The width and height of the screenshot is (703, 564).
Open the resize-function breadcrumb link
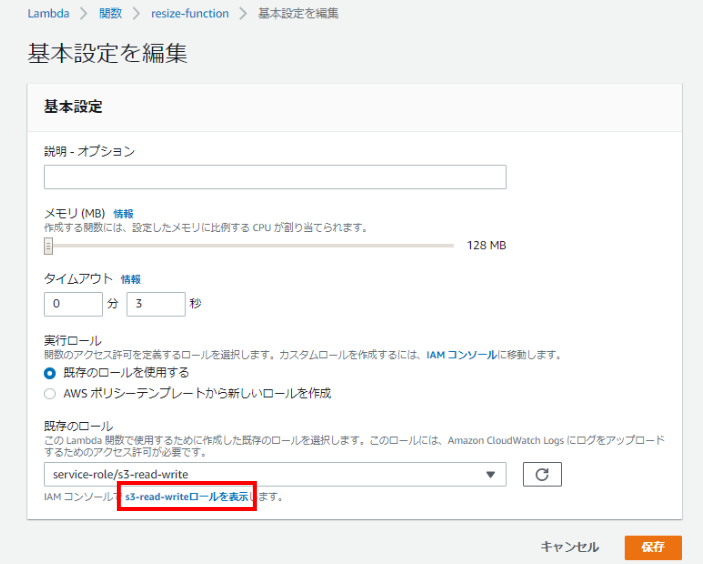(x=190, y=13)
